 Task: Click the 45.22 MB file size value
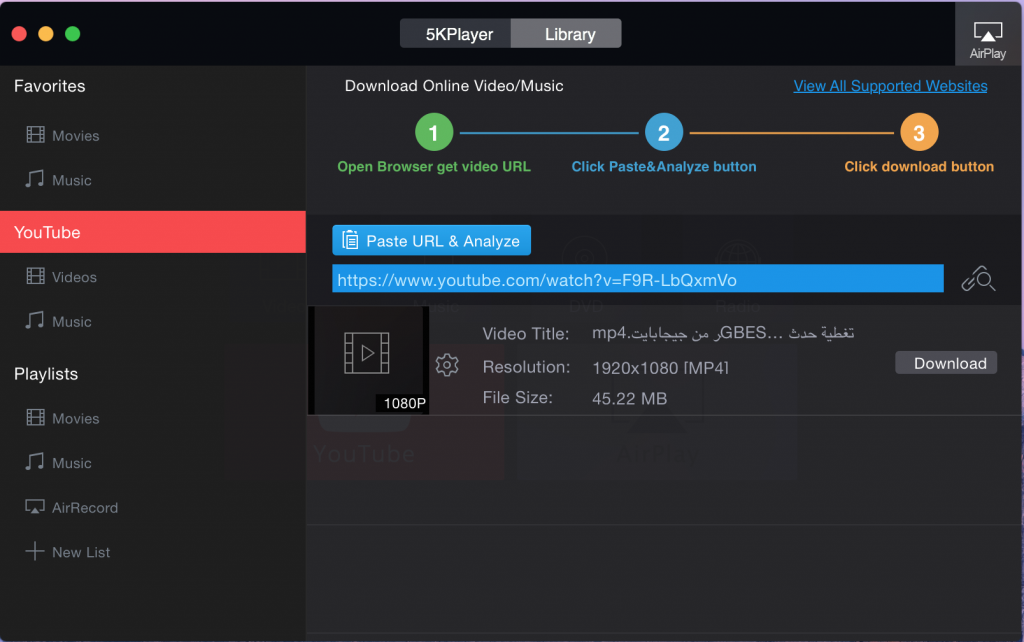coord(630,398)
